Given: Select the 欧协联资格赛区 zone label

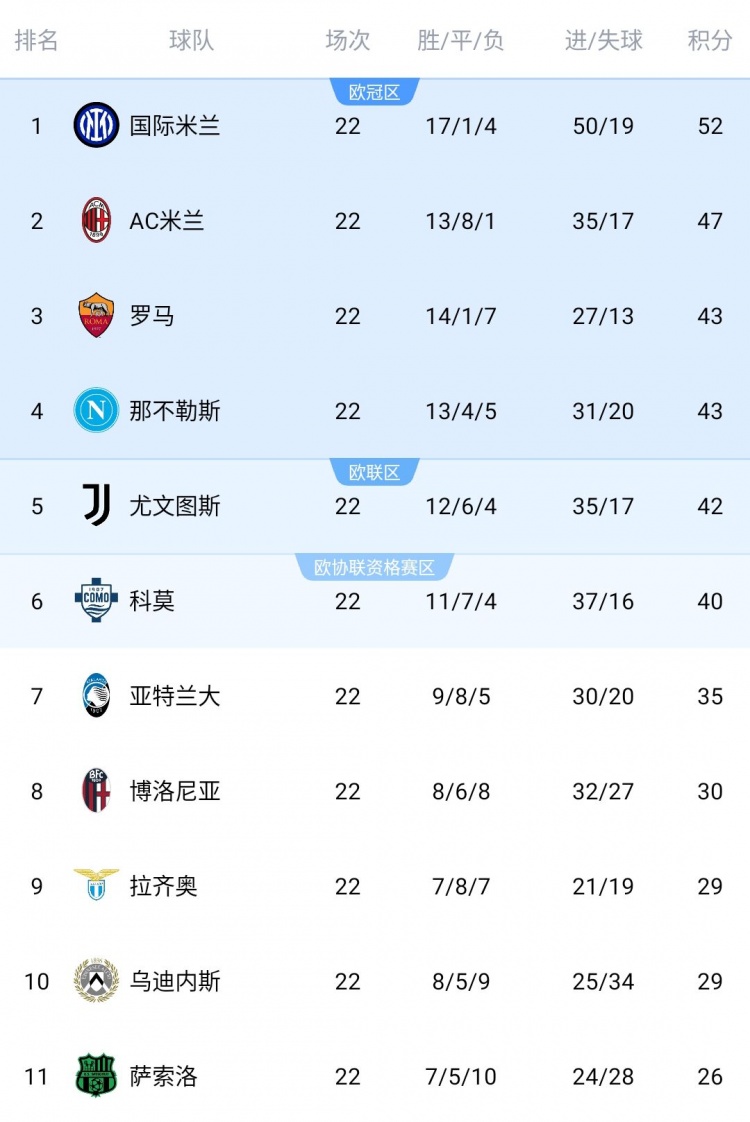Looking at the screenshot, I should pyautogui.click(x=374, y=568).
